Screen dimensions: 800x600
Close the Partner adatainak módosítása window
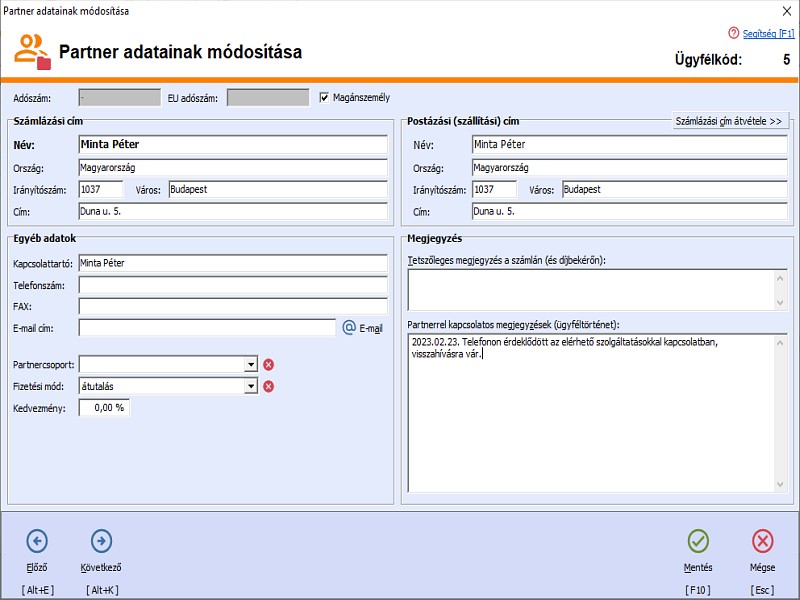[782, 11]
